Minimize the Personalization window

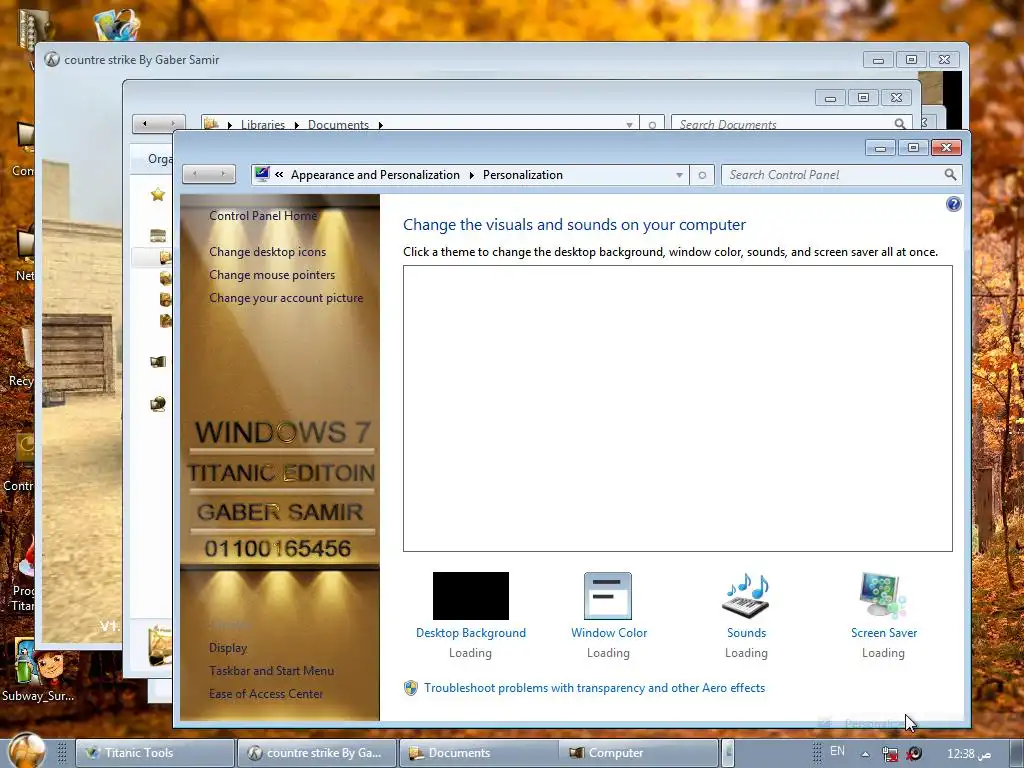pos(880,148)
